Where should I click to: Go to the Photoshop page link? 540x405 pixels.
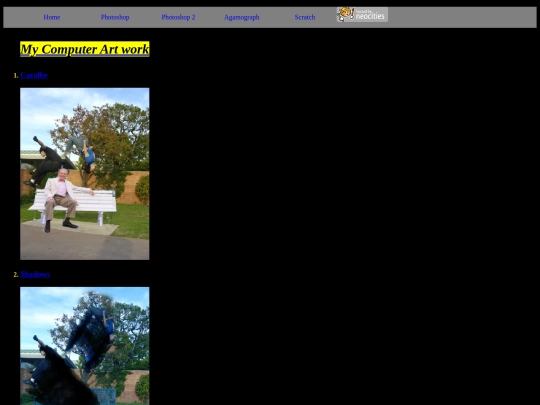(115, 17)
